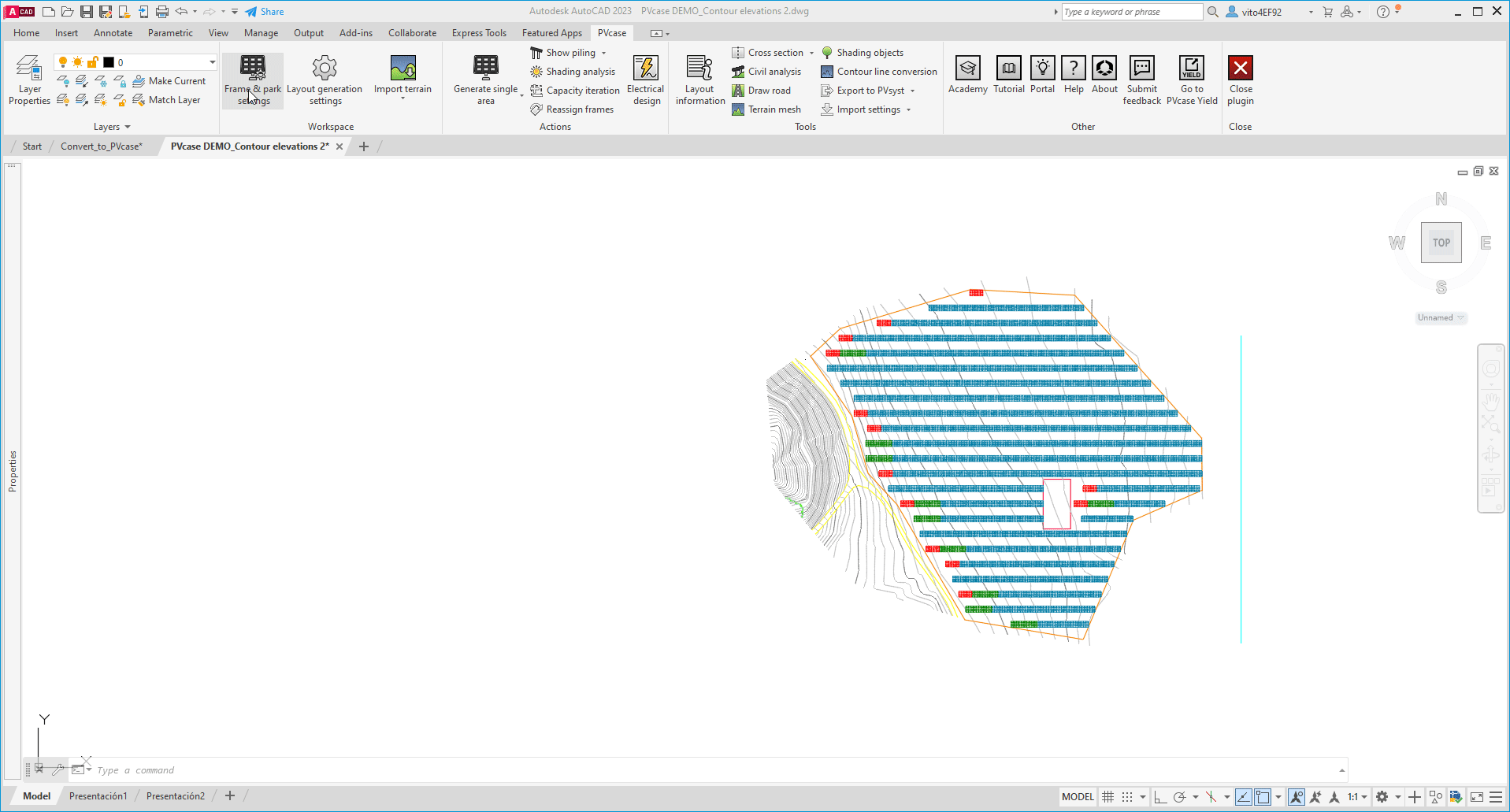
Task: Expand the Export to PVsyst dropdown
Action: coord(912,90)
